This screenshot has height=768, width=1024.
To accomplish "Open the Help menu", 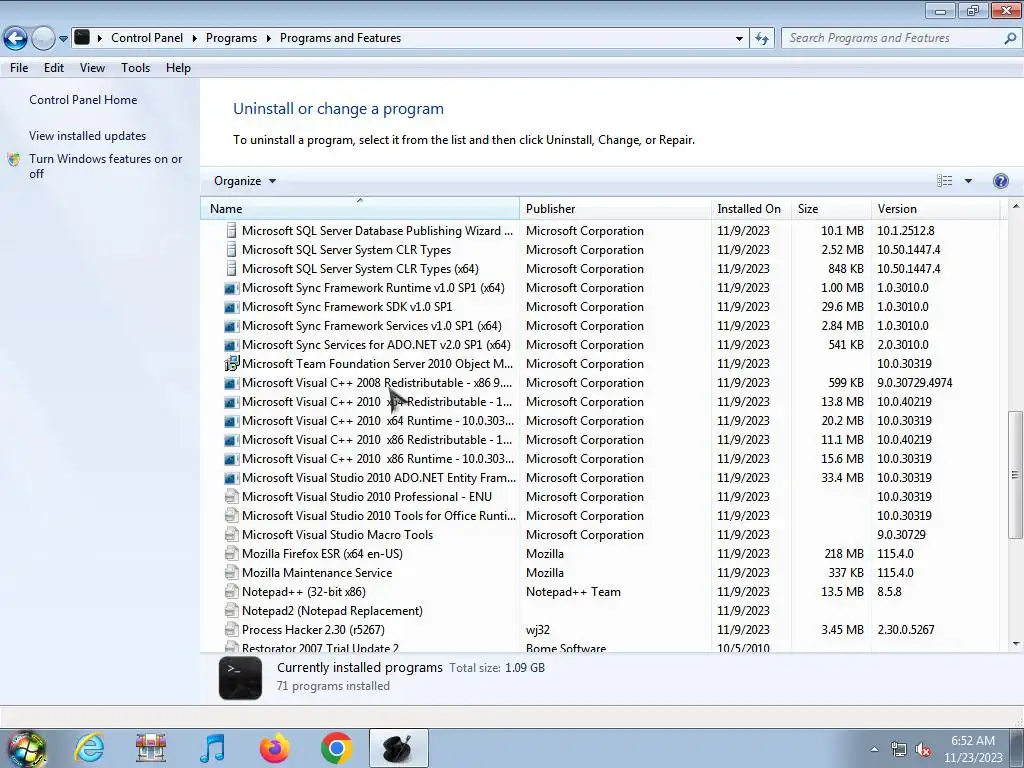I will [x=178, y=68].
